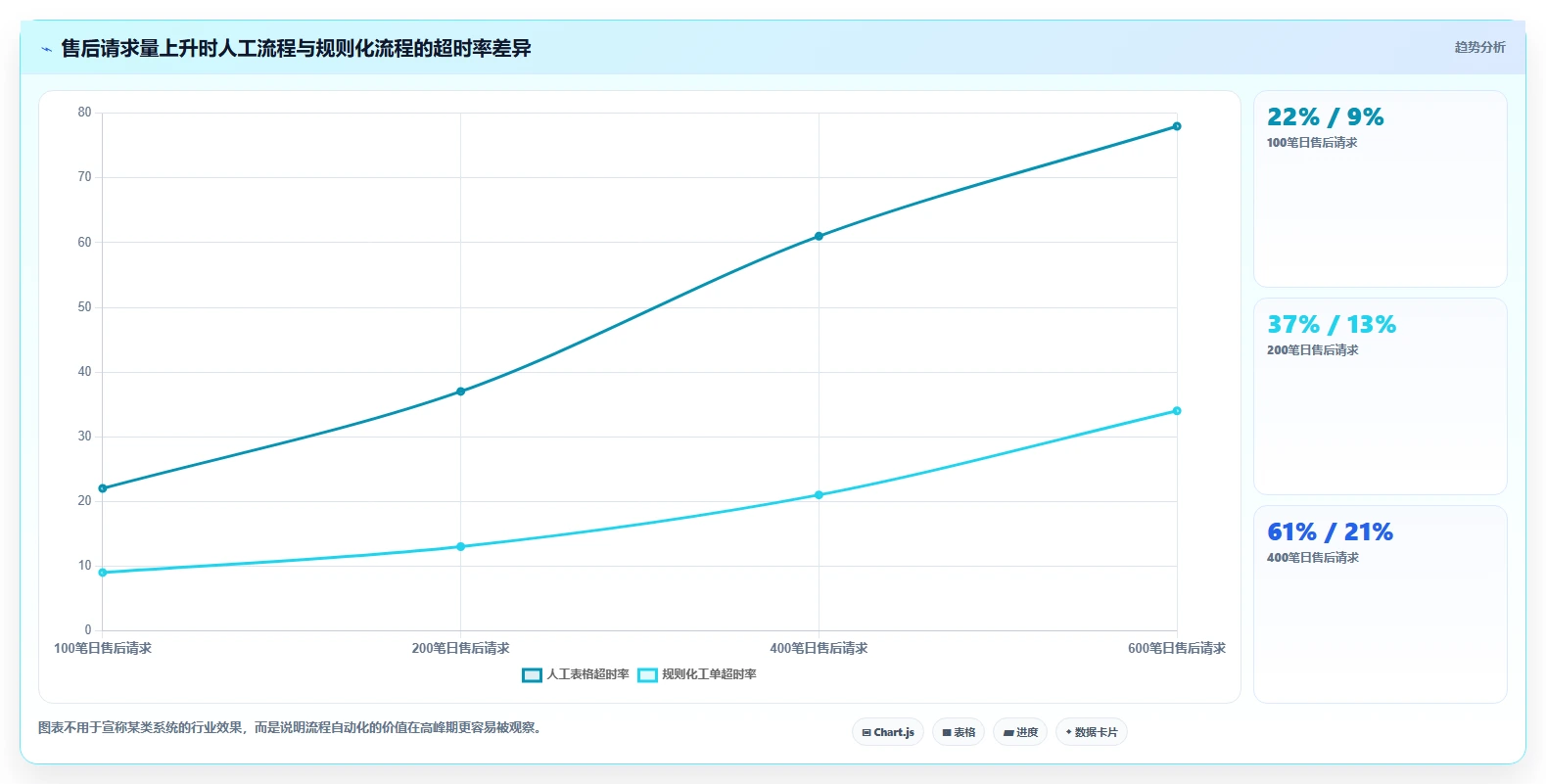Click the 200笔日售后请求 caption in the second card

coord(1313,350)
